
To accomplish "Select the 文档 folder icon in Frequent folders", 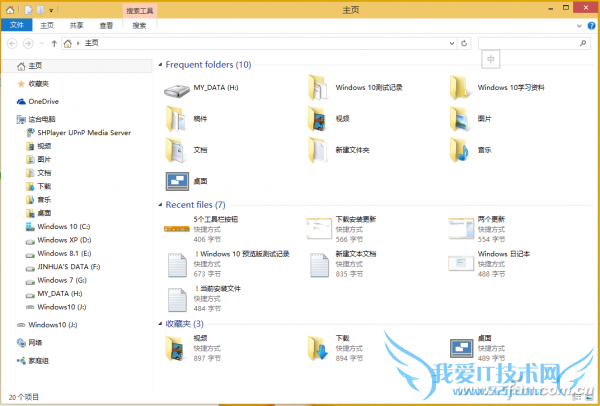I will pyautogui.click(x=176, y=150).
